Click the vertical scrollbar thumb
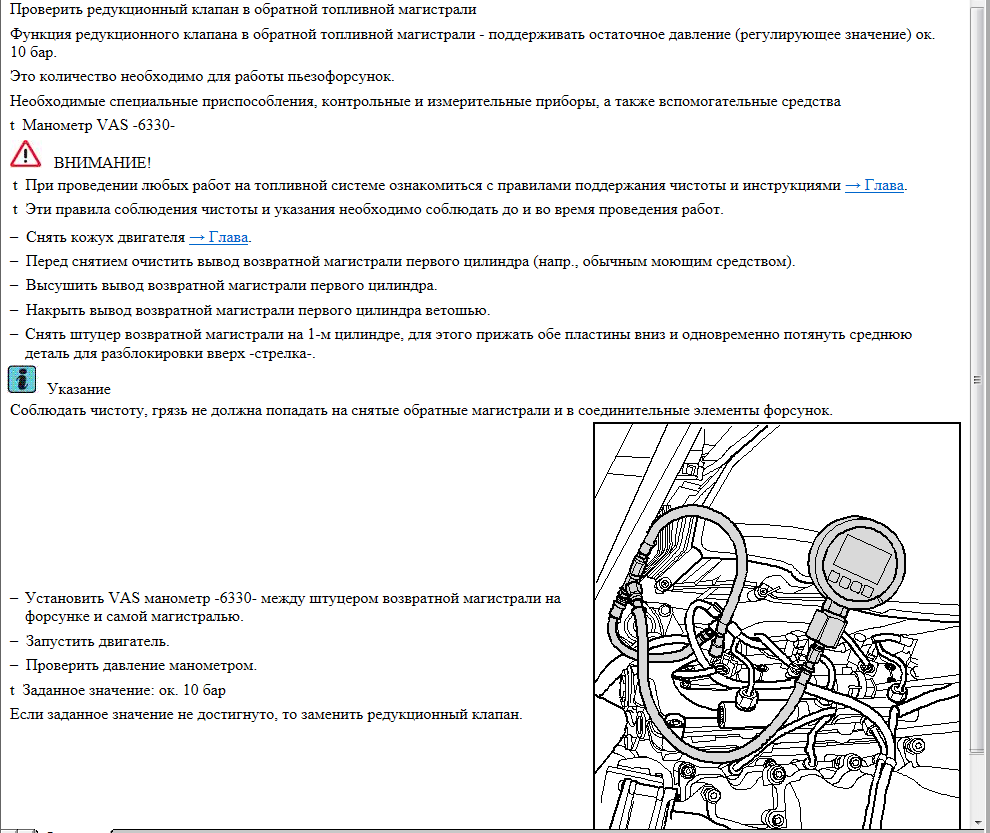This screenshot has width=990, height=833. pyautogui.click(x=980, y=380)
